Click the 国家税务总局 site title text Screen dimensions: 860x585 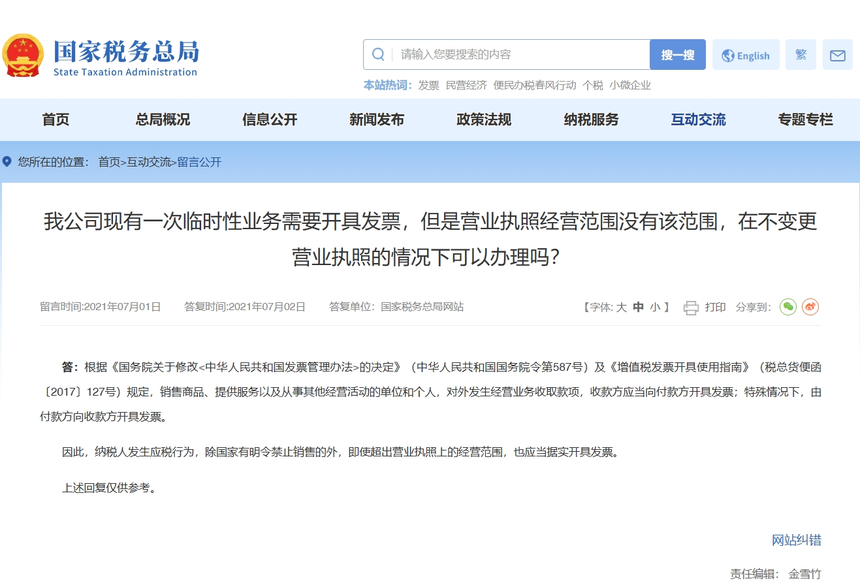tap(126, 52)
